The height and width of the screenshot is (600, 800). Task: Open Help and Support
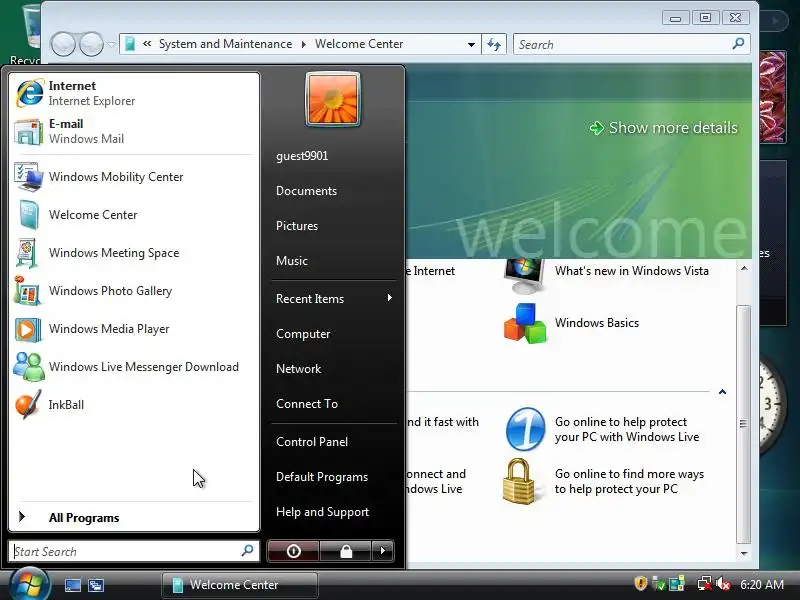pyautogui.click(x=322, y=512)
